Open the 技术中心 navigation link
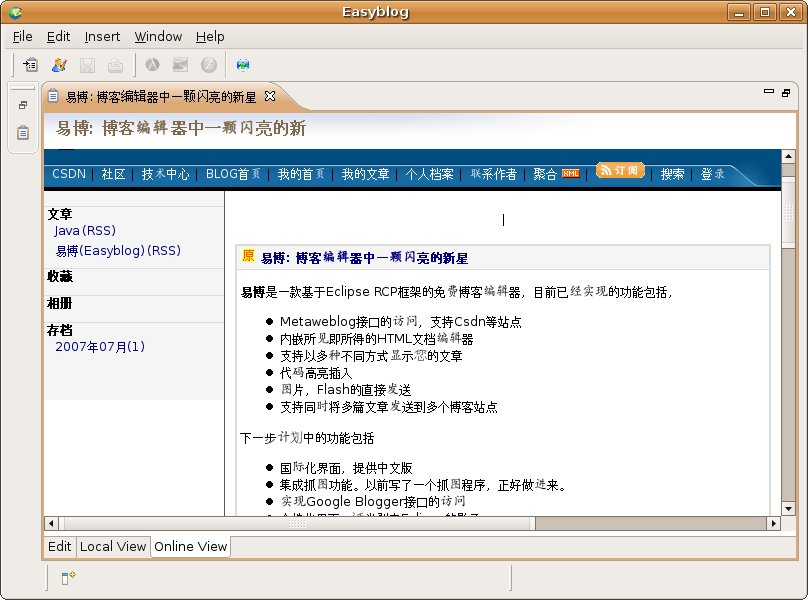This screenshot has width=808, height=600. tap(165, 174)
